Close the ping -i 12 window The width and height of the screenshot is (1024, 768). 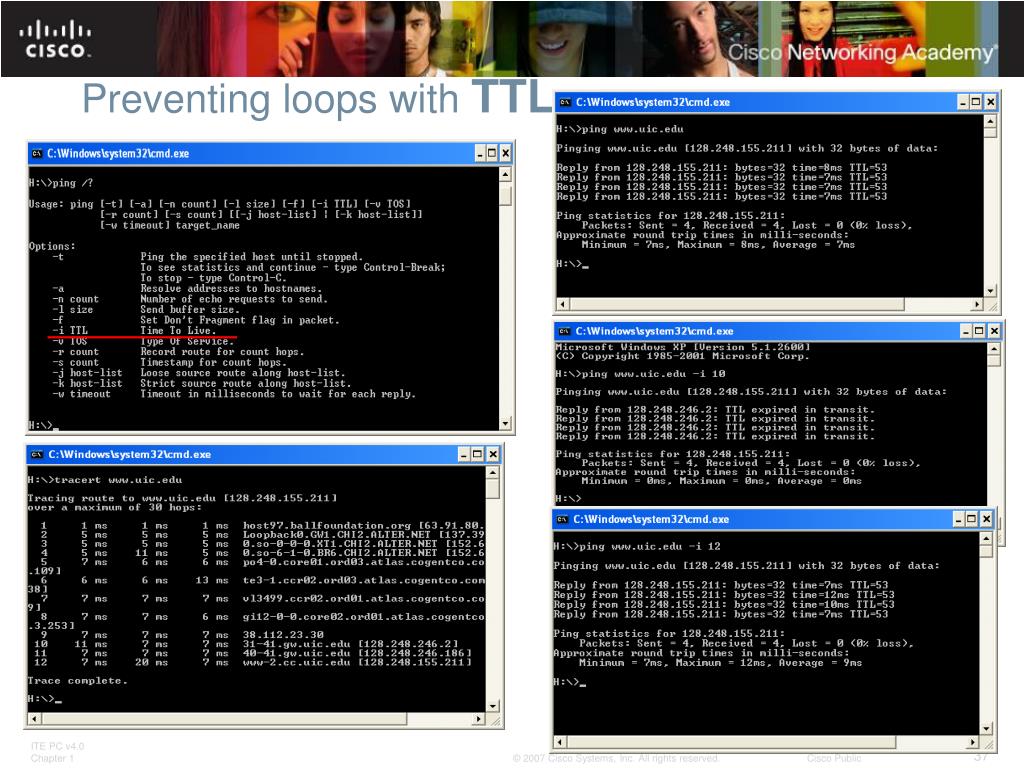coord(987,519)
